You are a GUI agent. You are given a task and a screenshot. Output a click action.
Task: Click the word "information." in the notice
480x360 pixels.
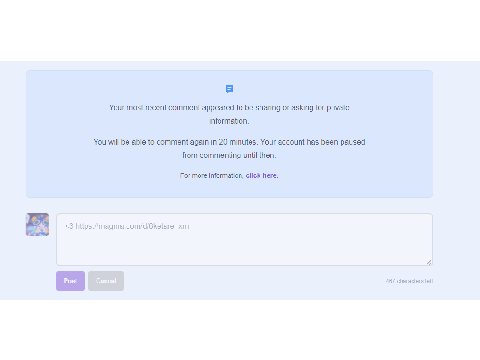click(229, 121)
